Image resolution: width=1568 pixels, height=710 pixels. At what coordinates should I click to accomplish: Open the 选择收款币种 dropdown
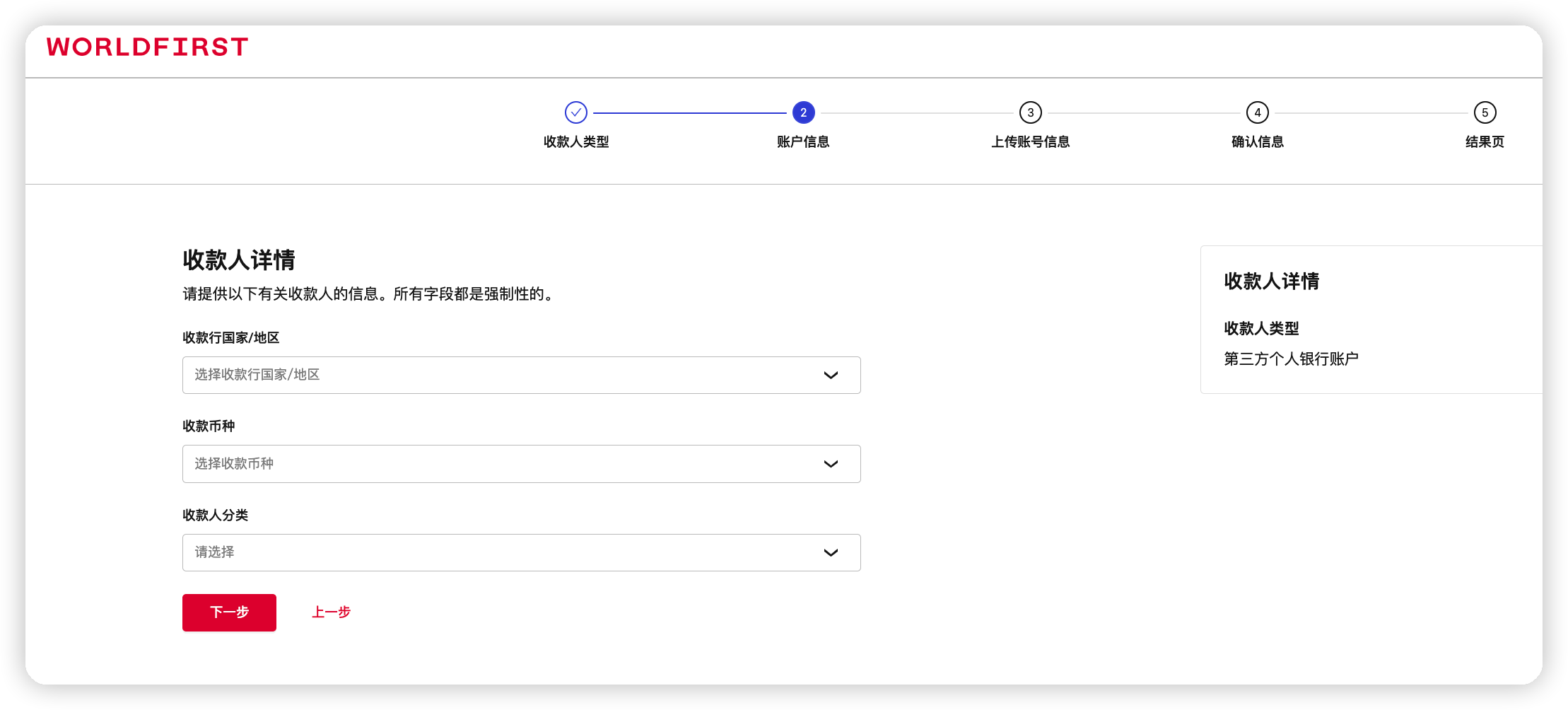[495, 464]
